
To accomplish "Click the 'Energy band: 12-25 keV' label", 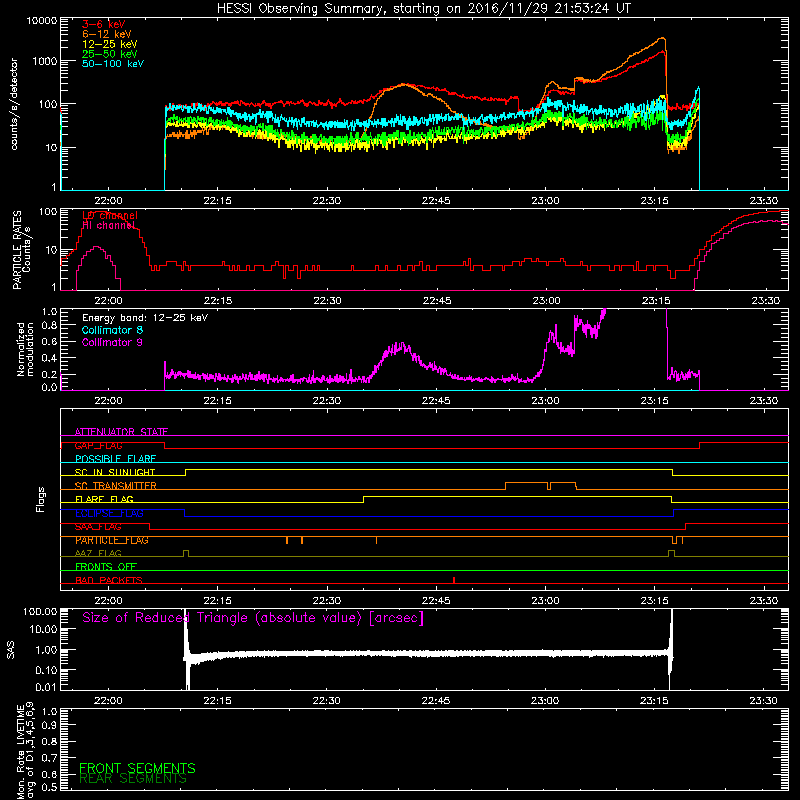I will click(145, 318).
